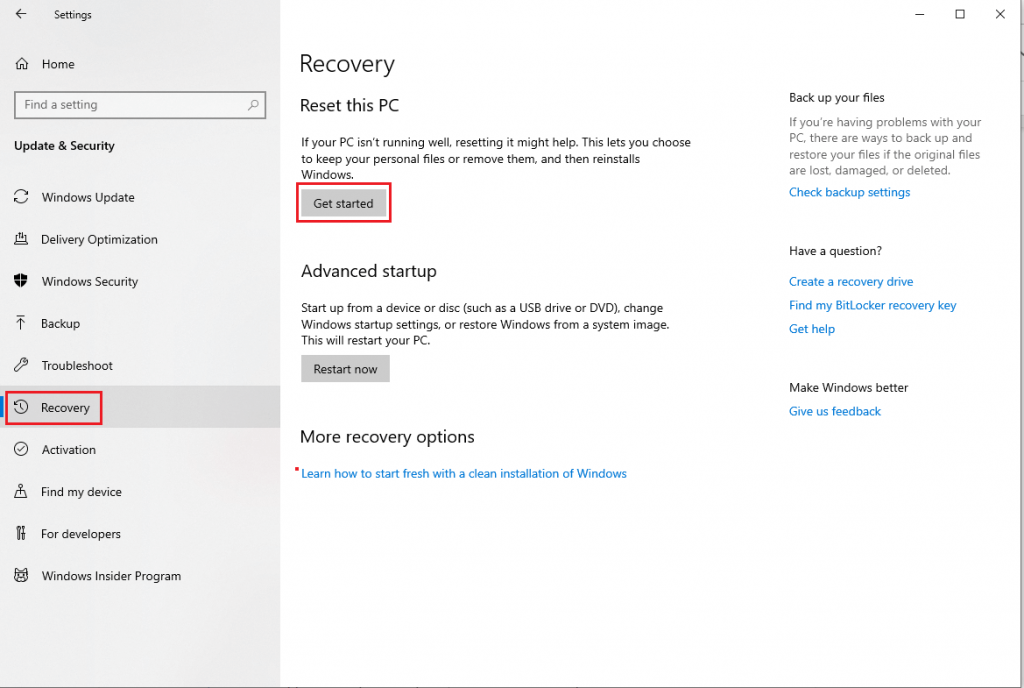Minimize the Settings window

click(920, 14)
